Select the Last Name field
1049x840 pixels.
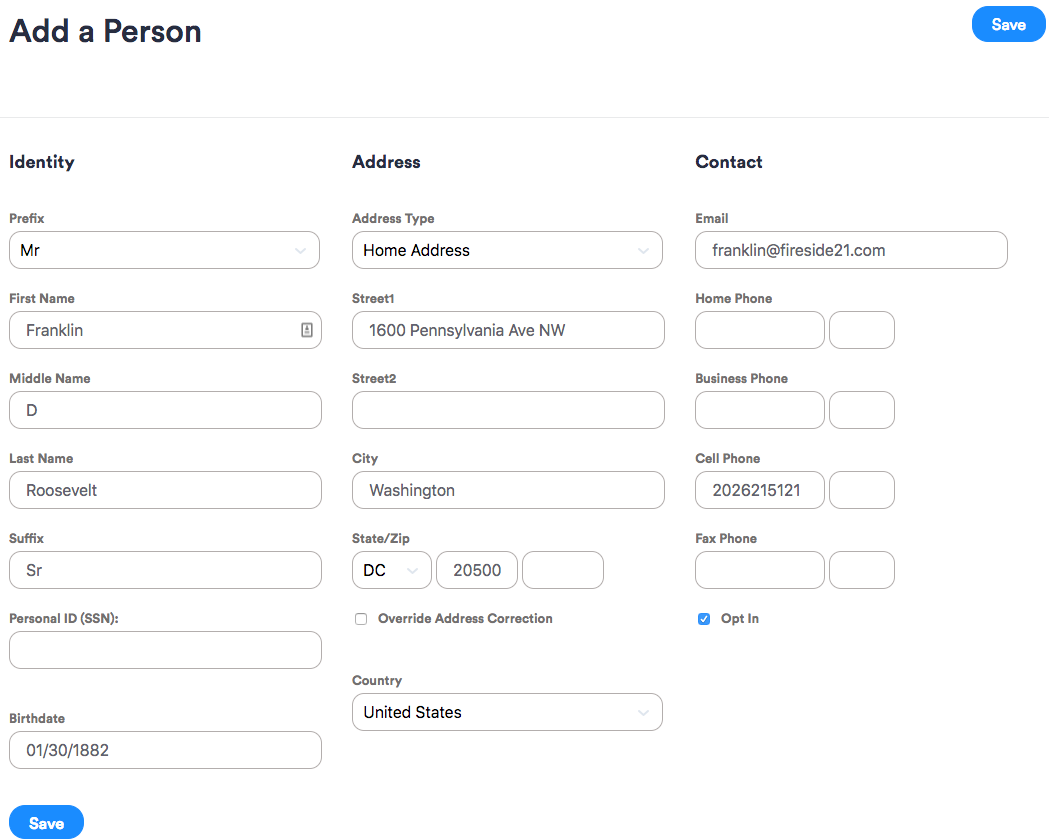pos(165,490)
